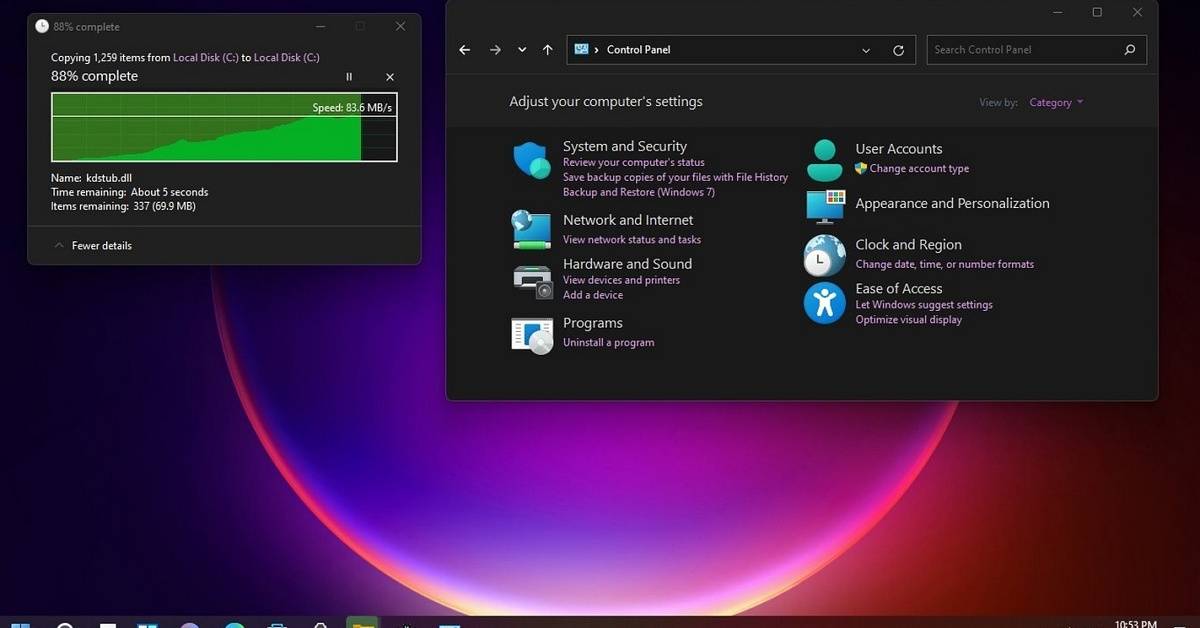The height and width of the screenshot is (628, 1200).
Task: Click the System and Security shield icon
Action: pos(531,160)
